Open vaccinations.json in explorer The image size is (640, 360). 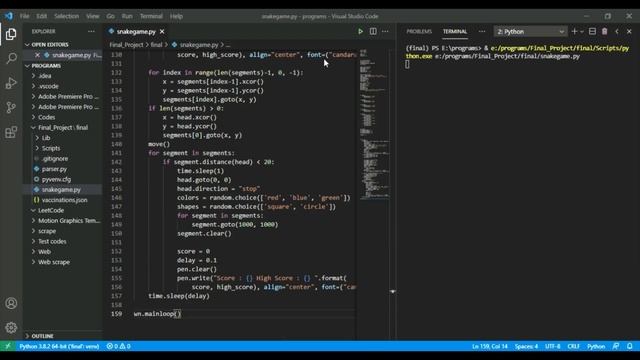64,200
